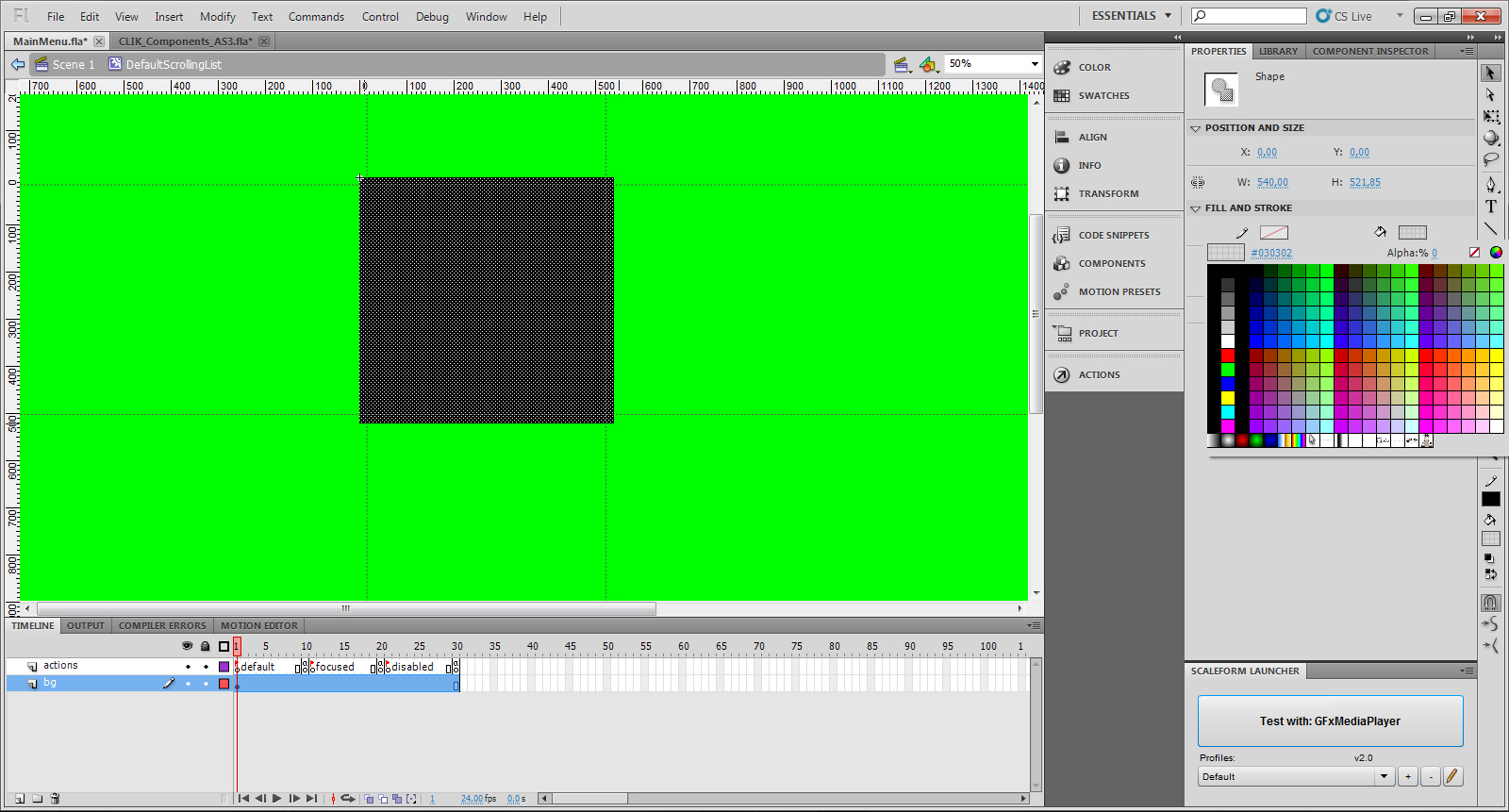This screenshot has width=1509, height=812.
Task: Pick the pure red color swatch
Action: (x=1228, y=356)
